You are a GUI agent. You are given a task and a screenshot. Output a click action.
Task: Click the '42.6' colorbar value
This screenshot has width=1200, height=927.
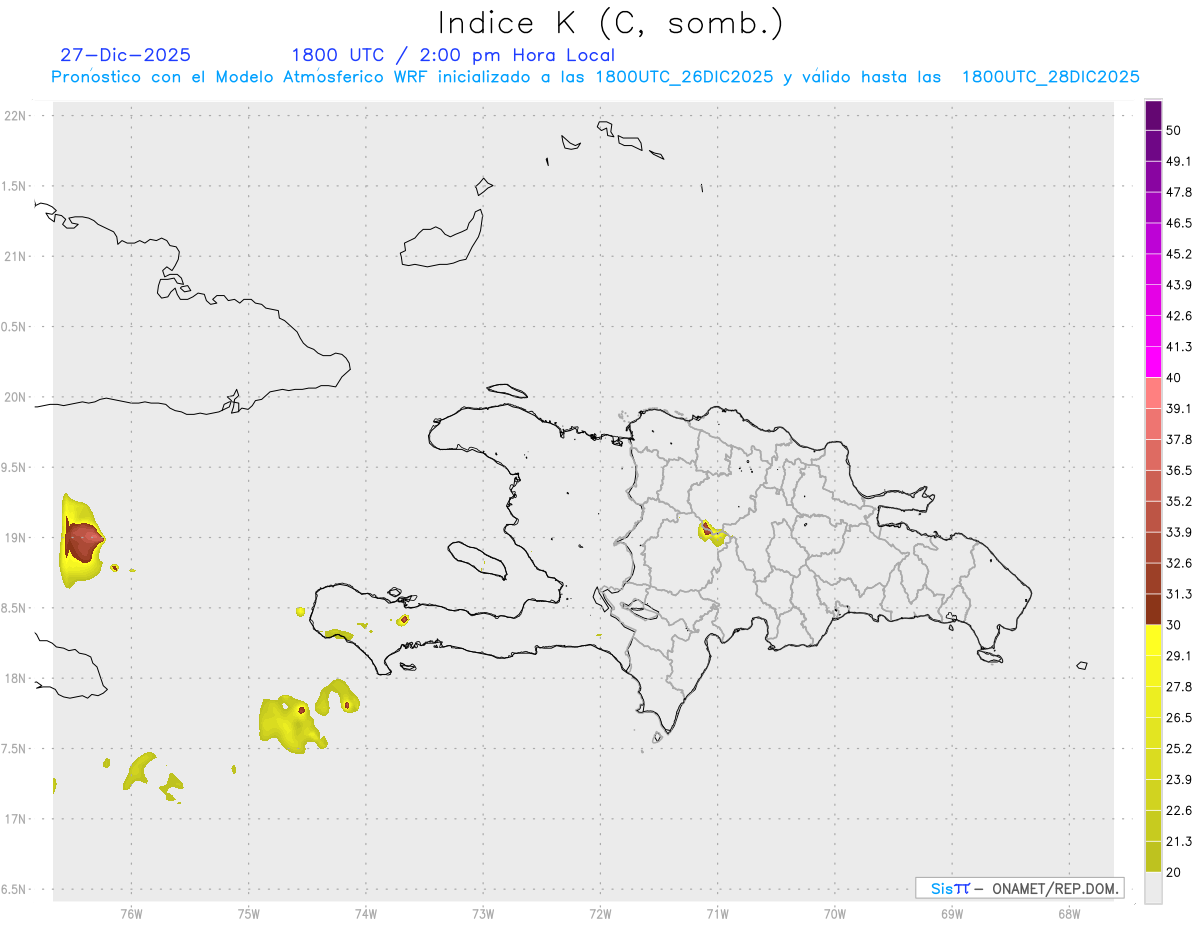pyautogui.click(x=1179, y=316)
